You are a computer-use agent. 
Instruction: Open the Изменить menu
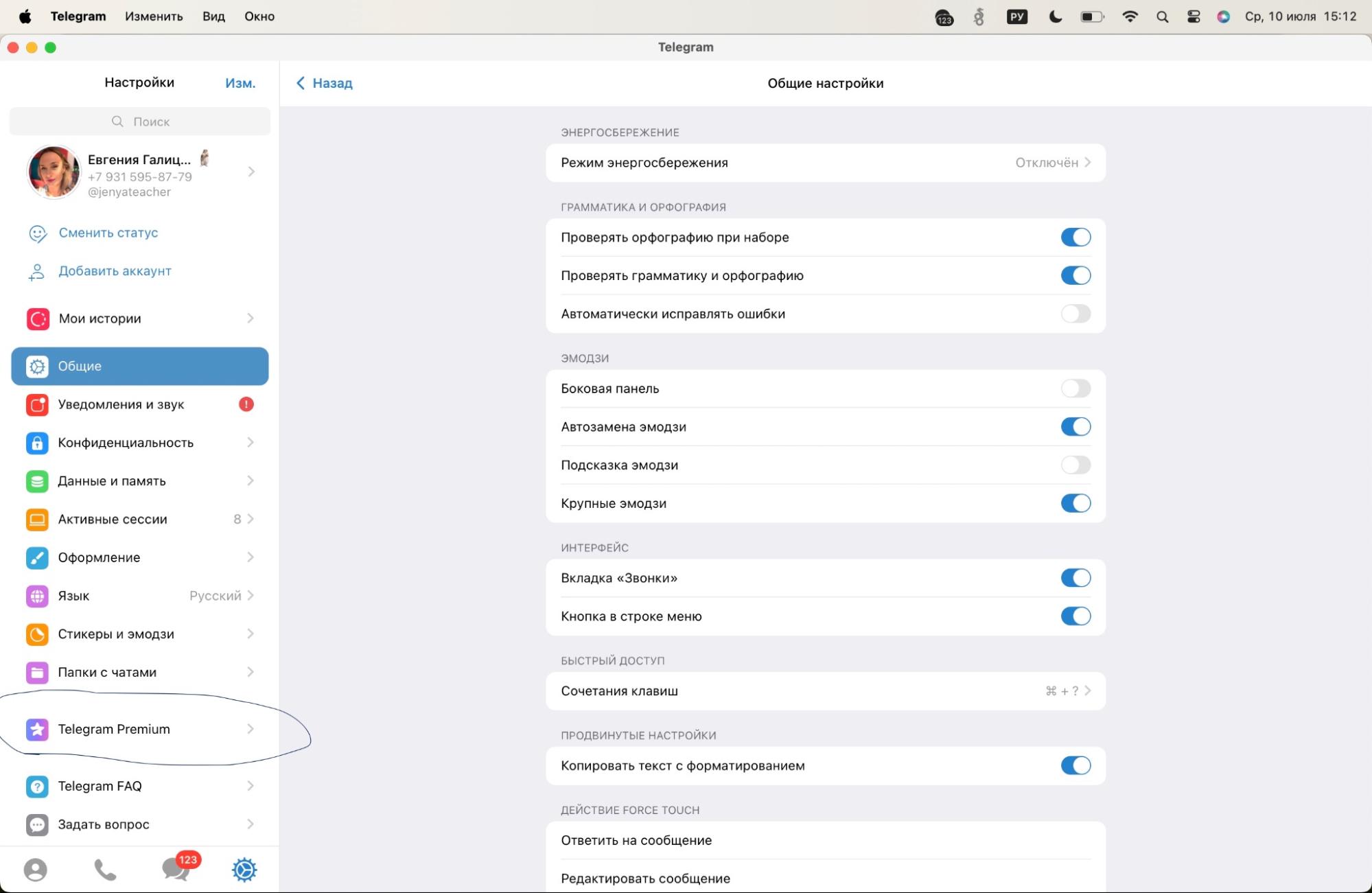tap(154, 16)
